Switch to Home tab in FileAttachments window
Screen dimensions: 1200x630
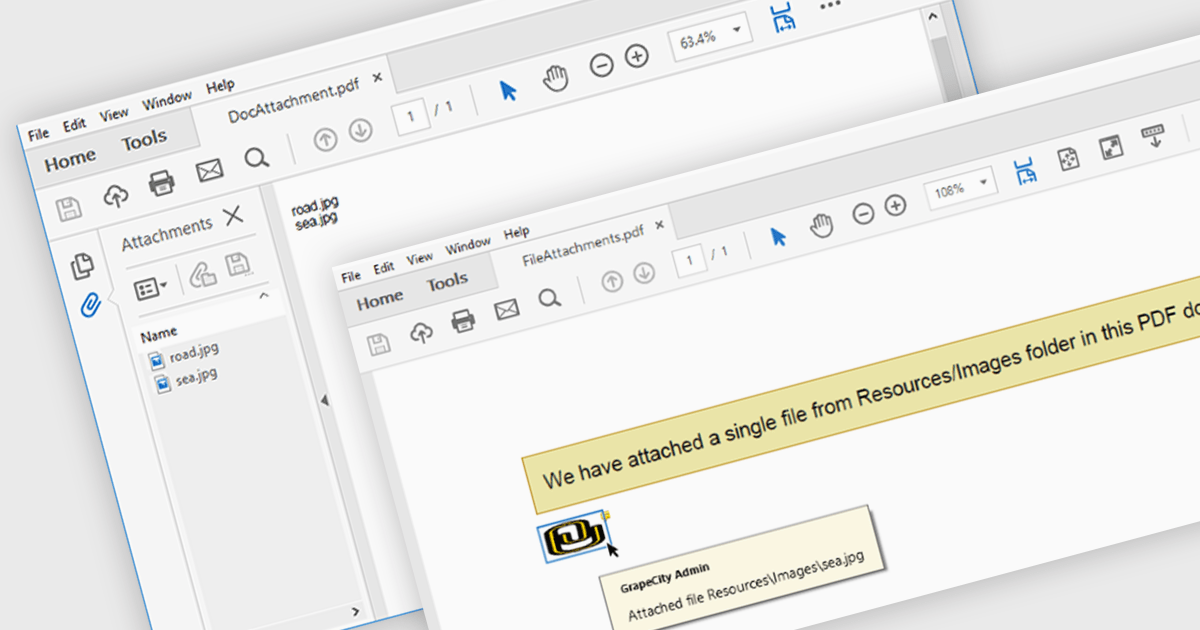[x=380, y=300]
